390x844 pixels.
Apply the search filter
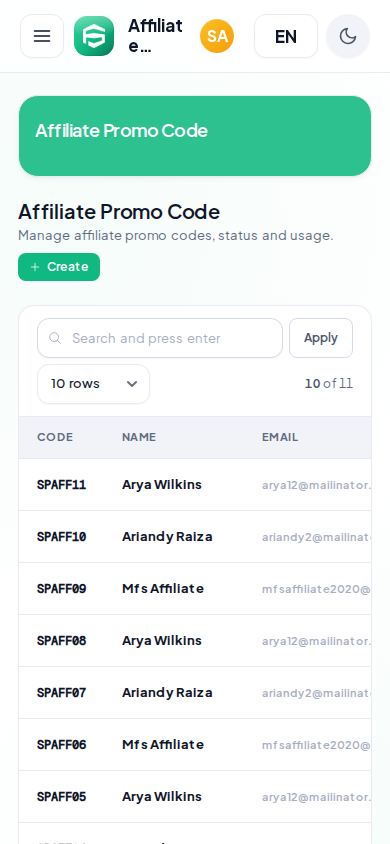321,338
